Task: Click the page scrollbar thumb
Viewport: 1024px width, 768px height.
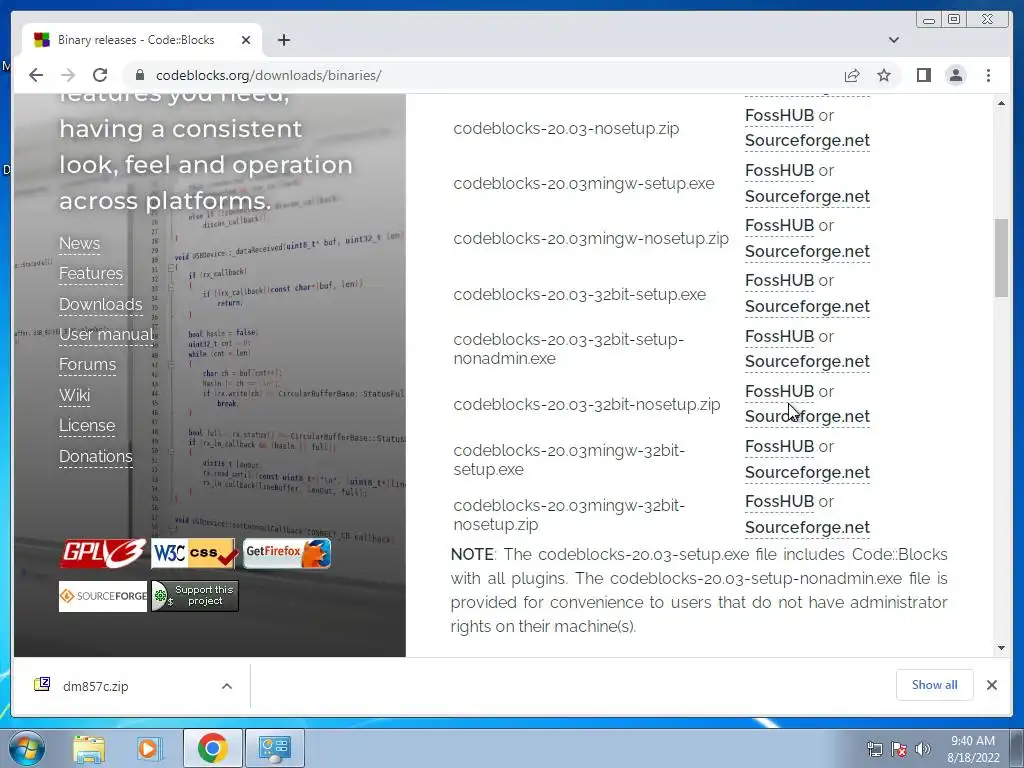Action: (1001, 258)
